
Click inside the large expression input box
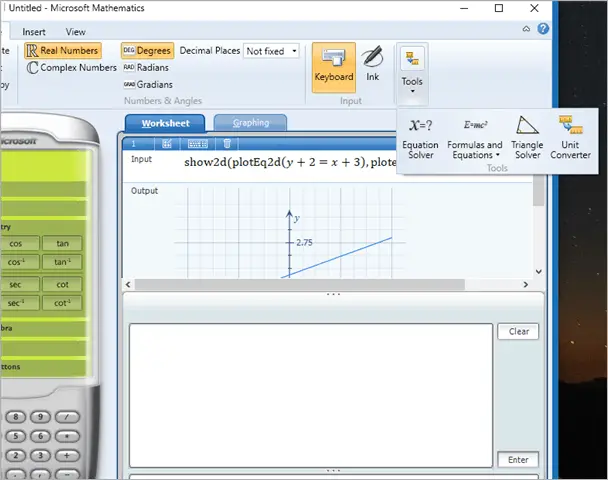[311, 395]
